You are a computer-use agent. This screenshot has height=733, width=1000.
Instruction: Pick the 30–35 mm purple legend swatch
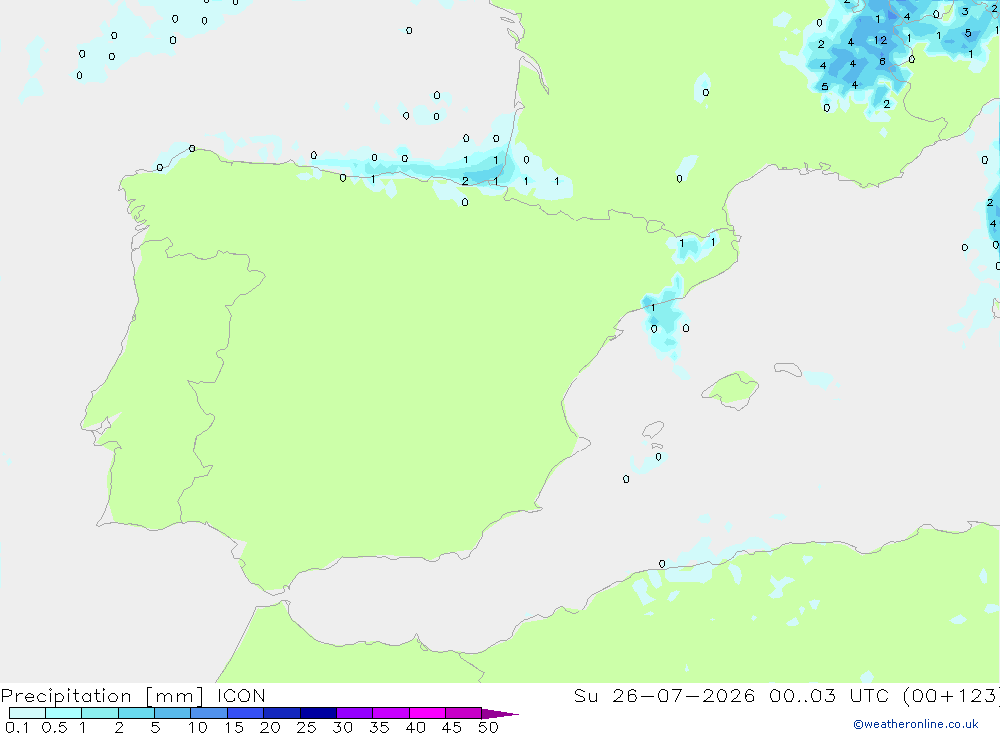pos(355,713)
